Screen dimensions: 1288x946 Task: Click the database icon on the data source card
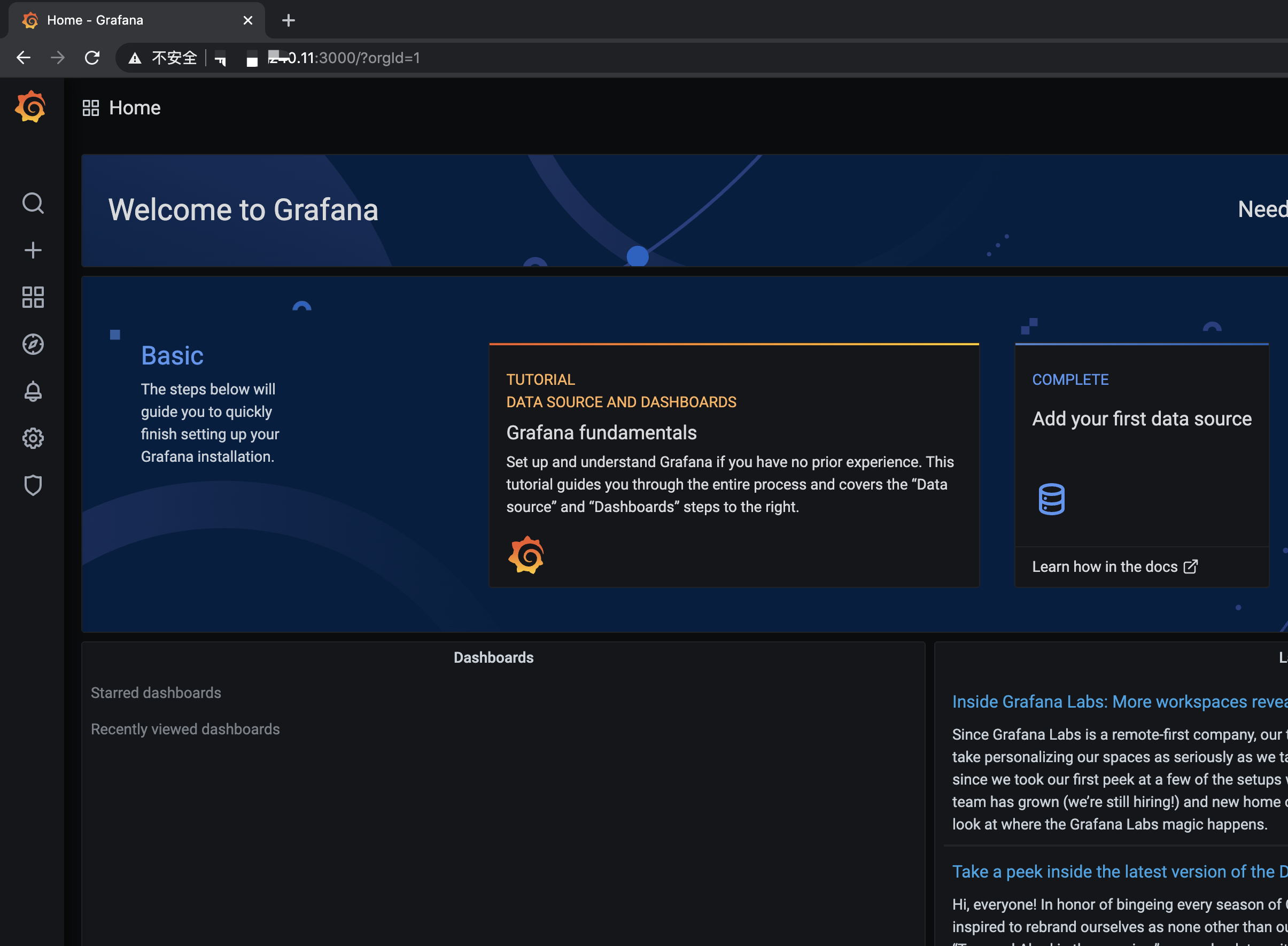click(1051, 498)
